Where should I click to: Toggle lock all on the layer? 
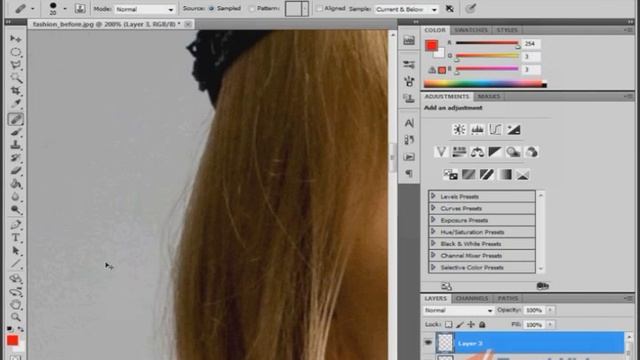coord(482,324)
